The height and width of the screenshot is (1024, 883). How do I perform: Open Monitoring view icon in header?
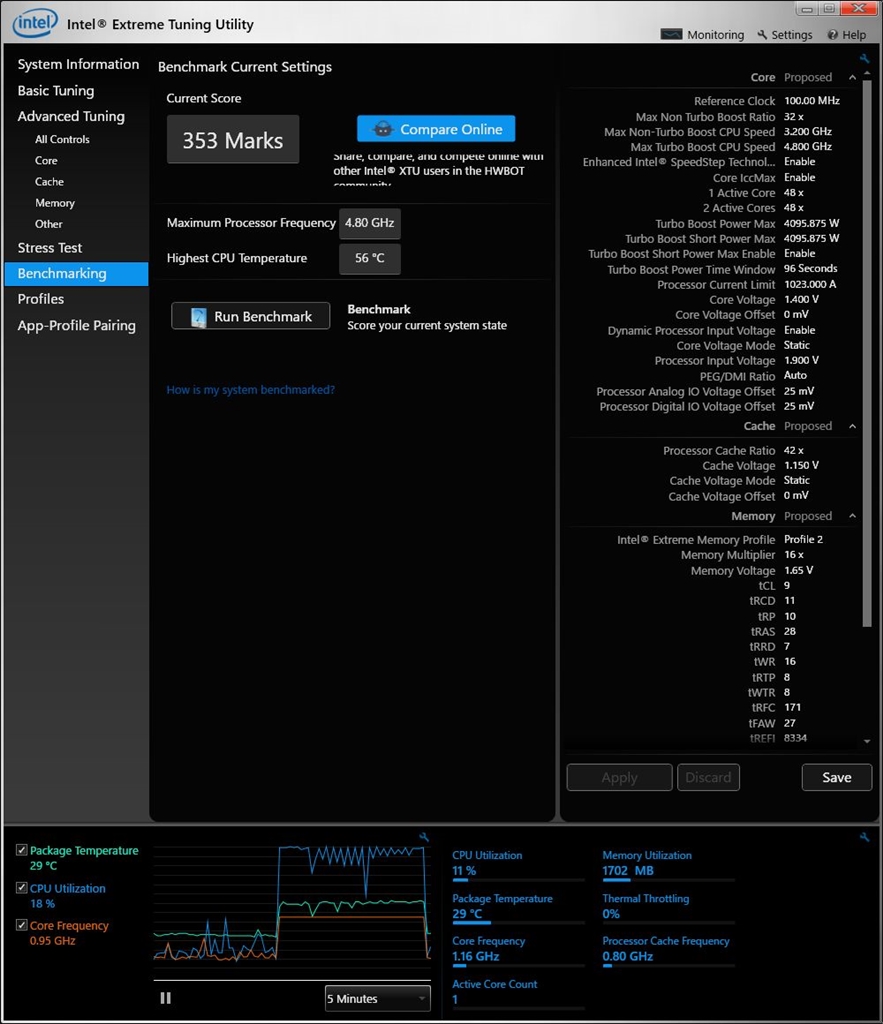(x=671, y=35)
